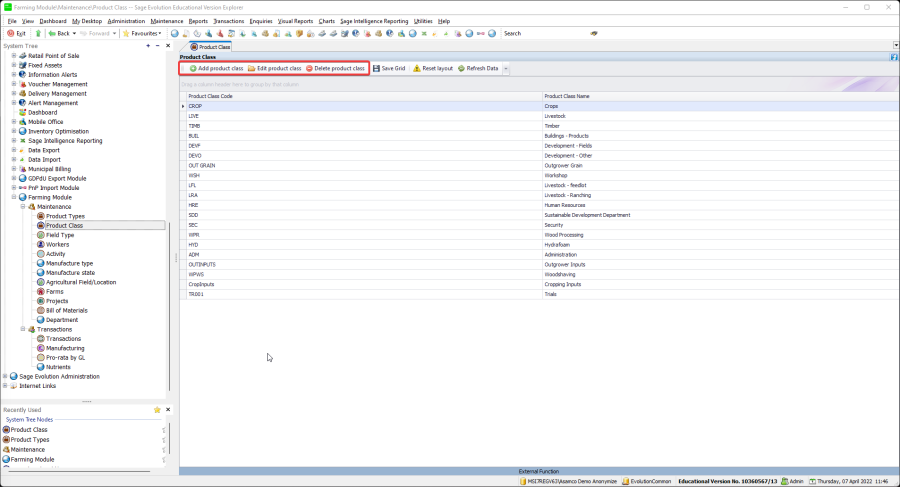Open the Favourites dropdown

click(x=145, y=33)
